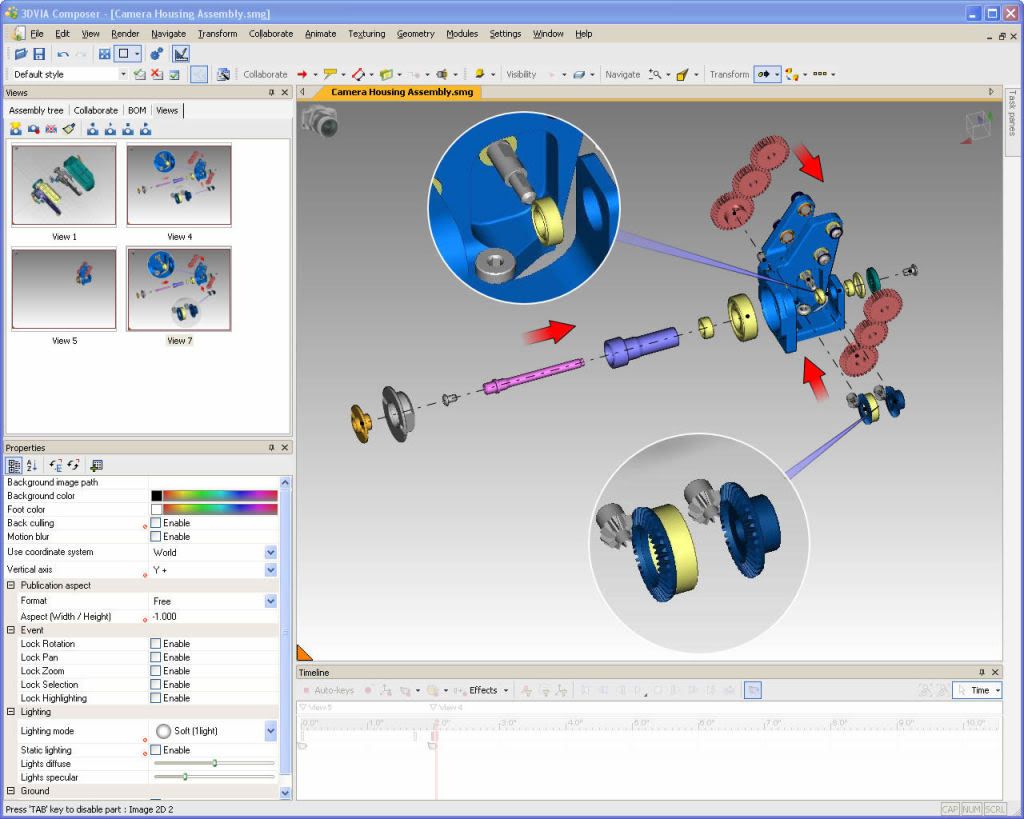Click the red arrow annotation tool
The height and width of the screenshot is (819, 1024).
[302, 74]
